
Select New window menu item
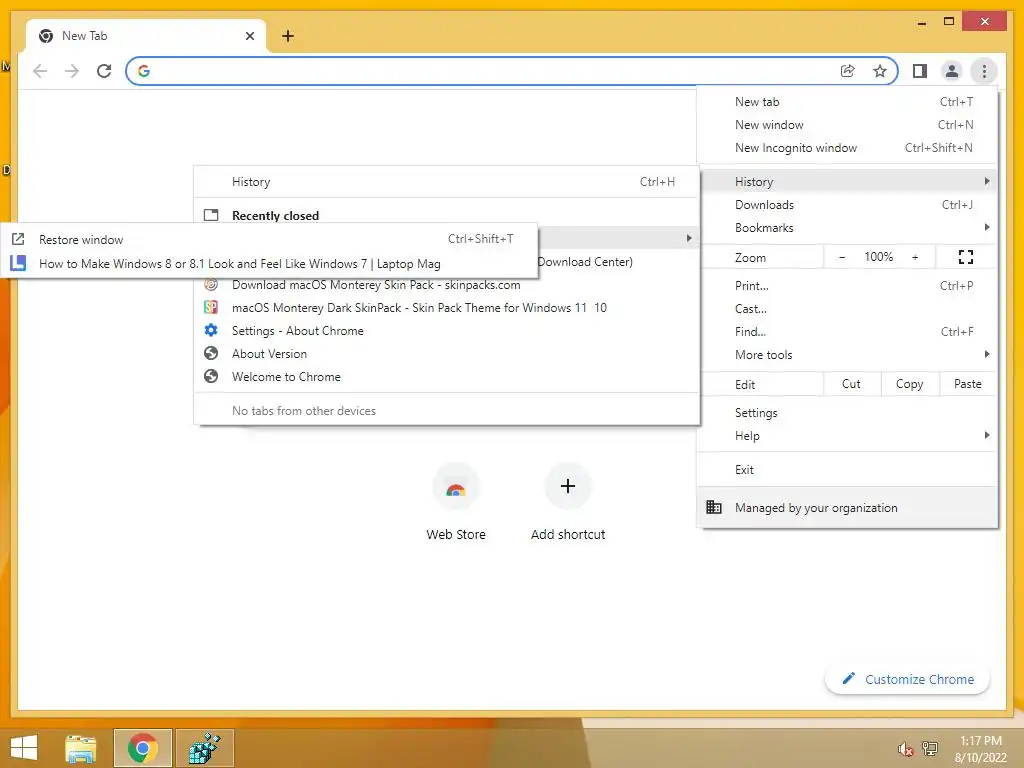(x=847, y=125)
